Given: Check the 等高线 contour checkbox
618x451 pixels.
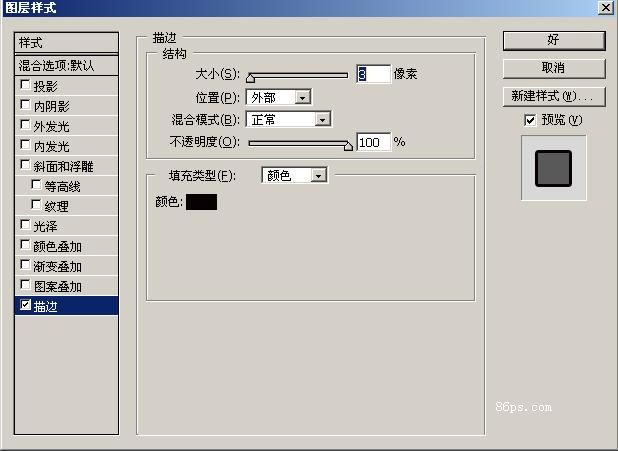Looking at the screenshot, I should click(x=36, y=185).
